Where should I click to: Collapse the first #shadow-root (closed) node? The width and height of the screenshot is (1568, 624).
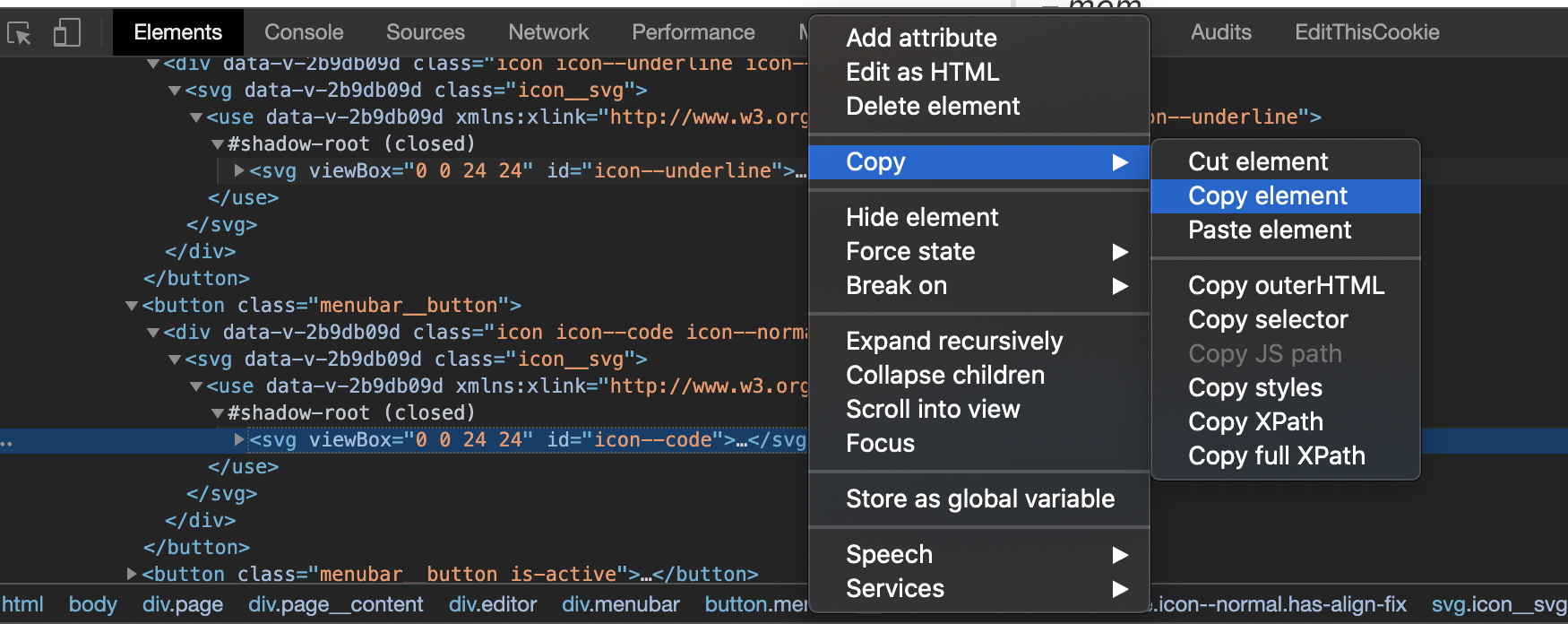[218, 144]
